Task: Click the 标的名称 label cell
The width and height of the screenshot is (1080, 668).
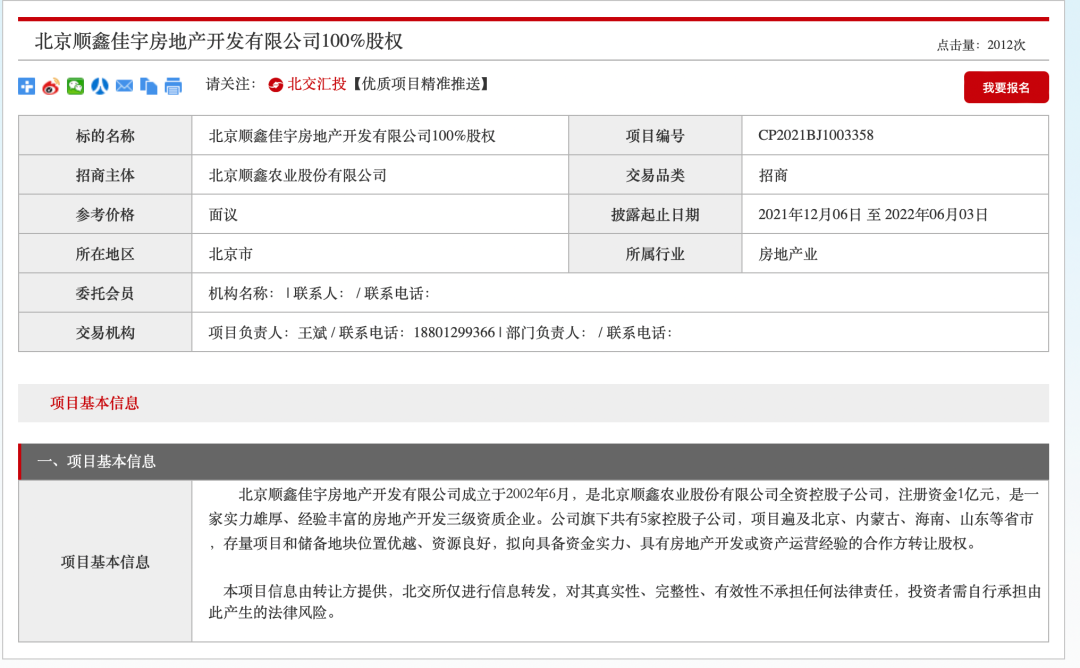Action: click(x=105, y=136)
